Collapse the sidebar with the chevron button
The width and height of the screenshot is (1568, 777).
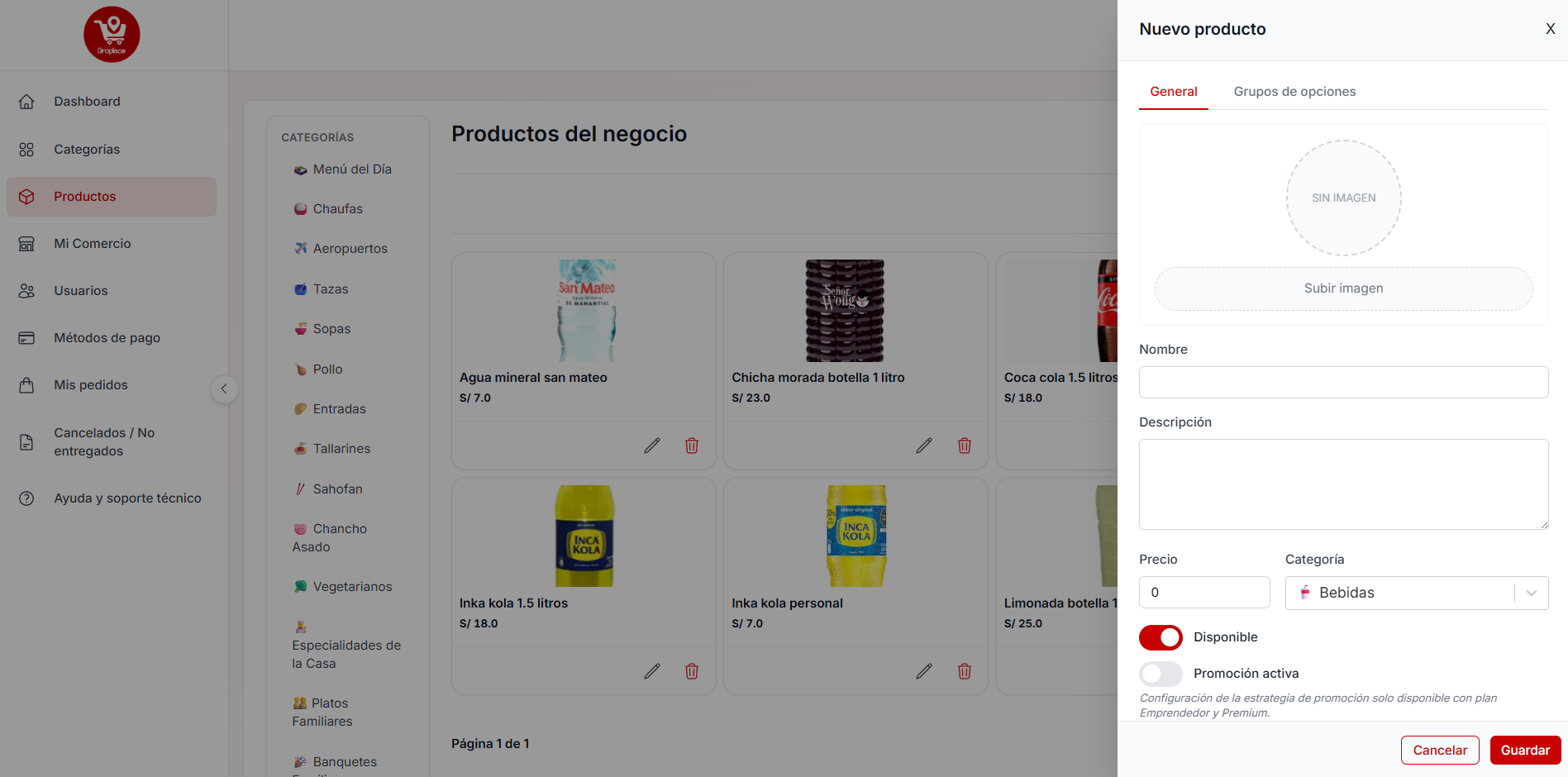224,388
